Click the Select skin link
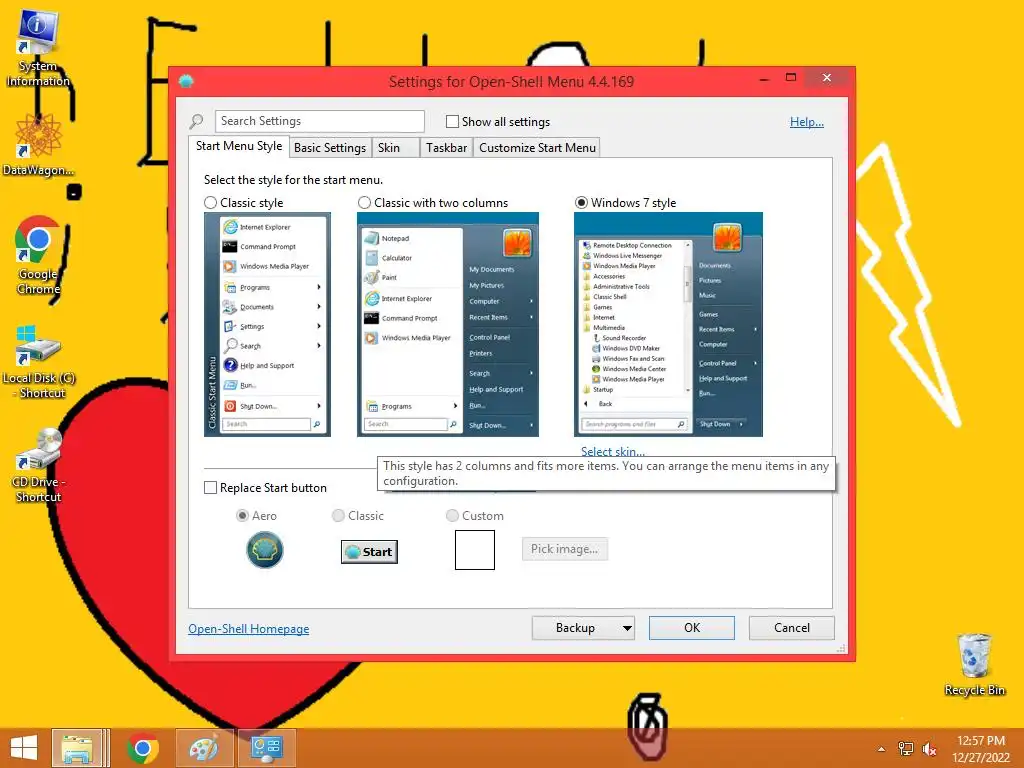The width and height of the screenshot is (1024, 768). [x=613, y=451]
